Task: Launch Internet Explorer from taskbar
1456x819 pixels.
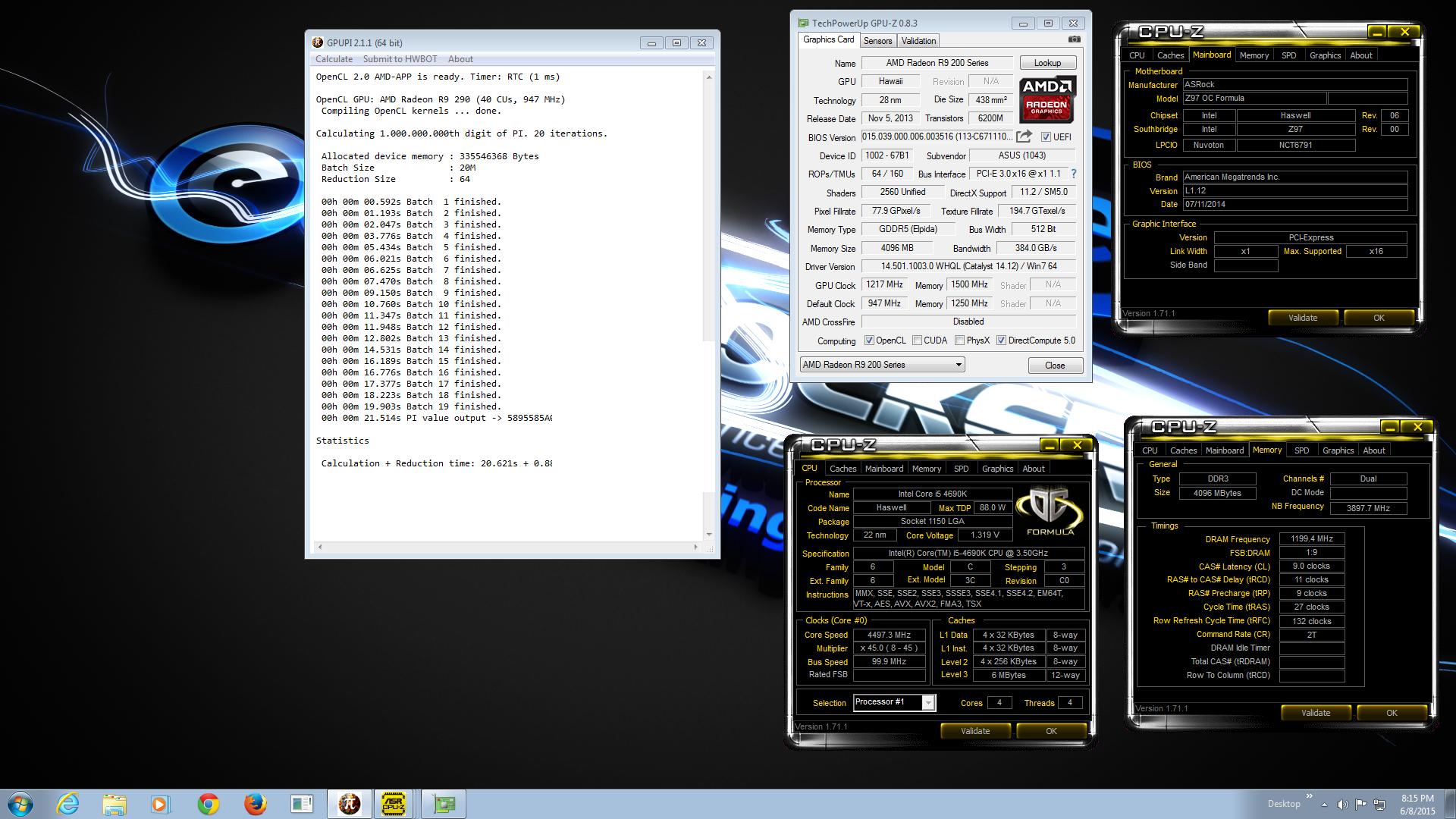Action: 67,804
